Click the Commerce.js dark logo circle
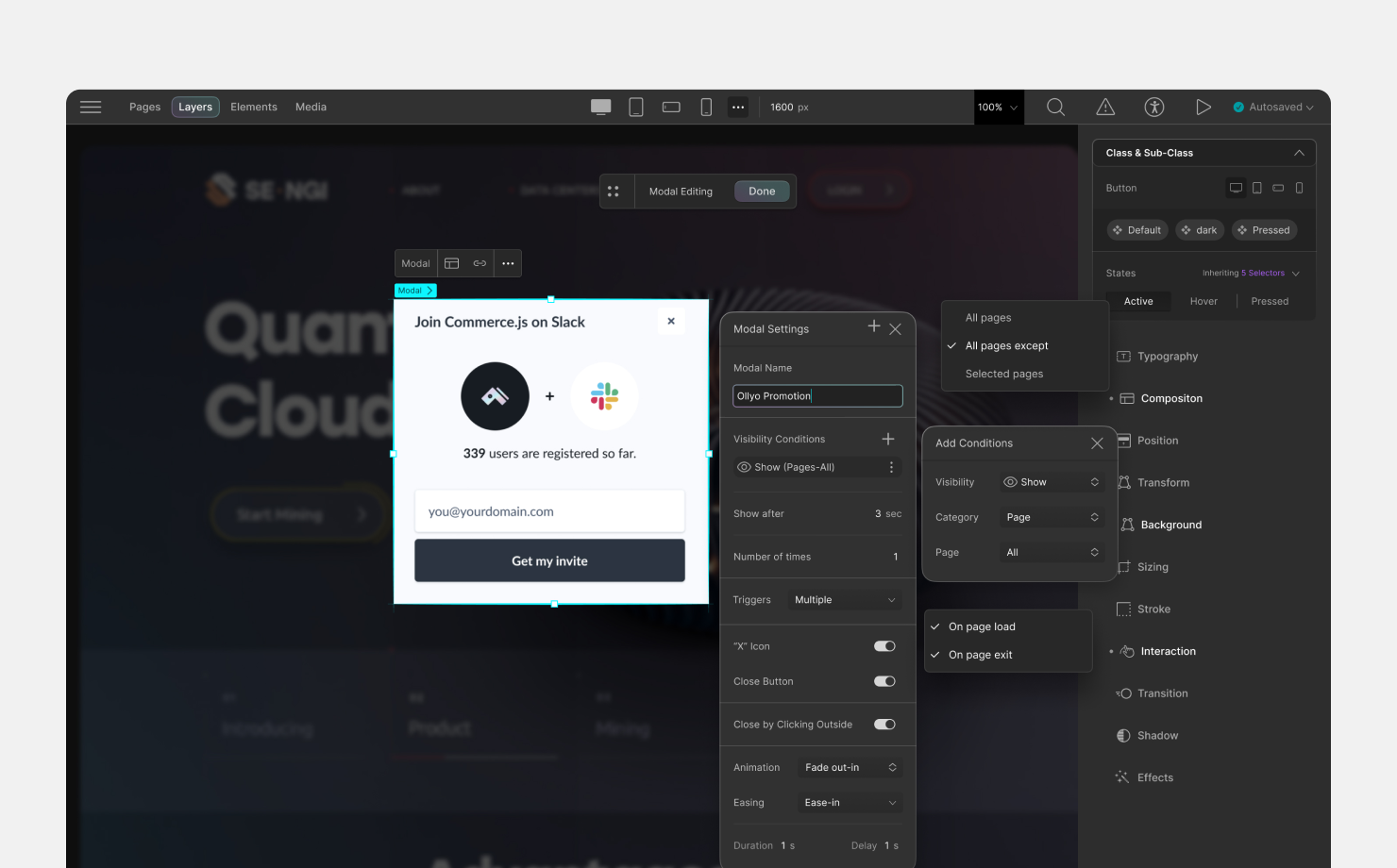The height and width of the screenshot is (868, 1397). click(495, 396)
